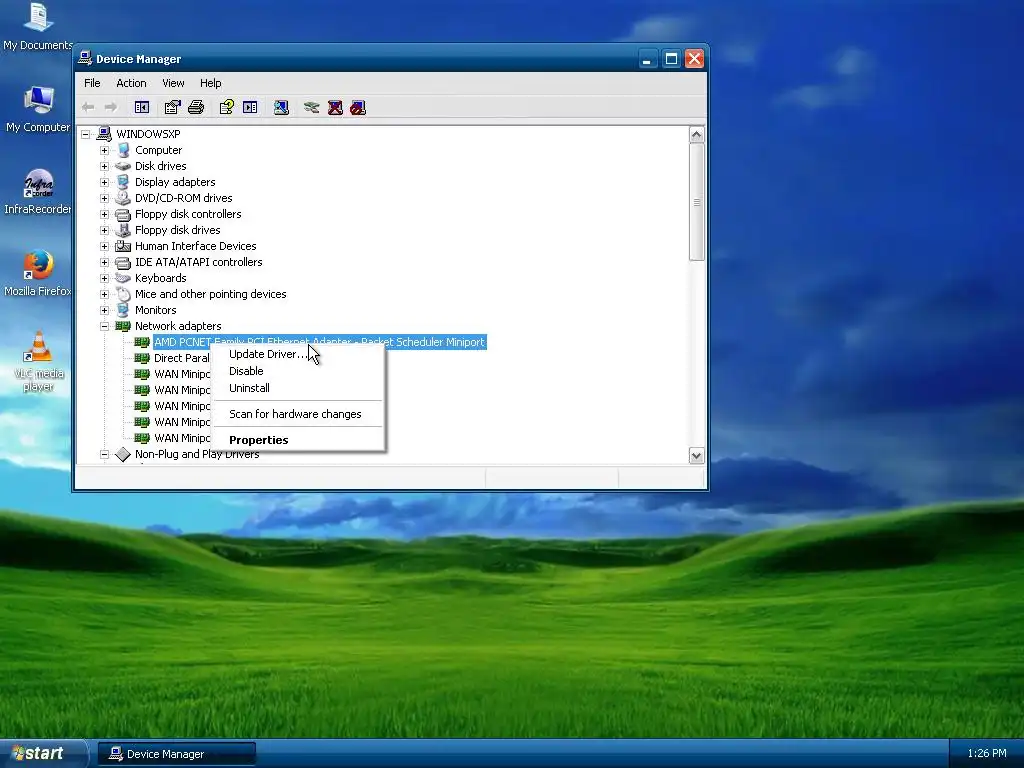The image size is (1024, 768).
Task: Select the WINDOWSXP root label
Action: click(x=148, y=134)
